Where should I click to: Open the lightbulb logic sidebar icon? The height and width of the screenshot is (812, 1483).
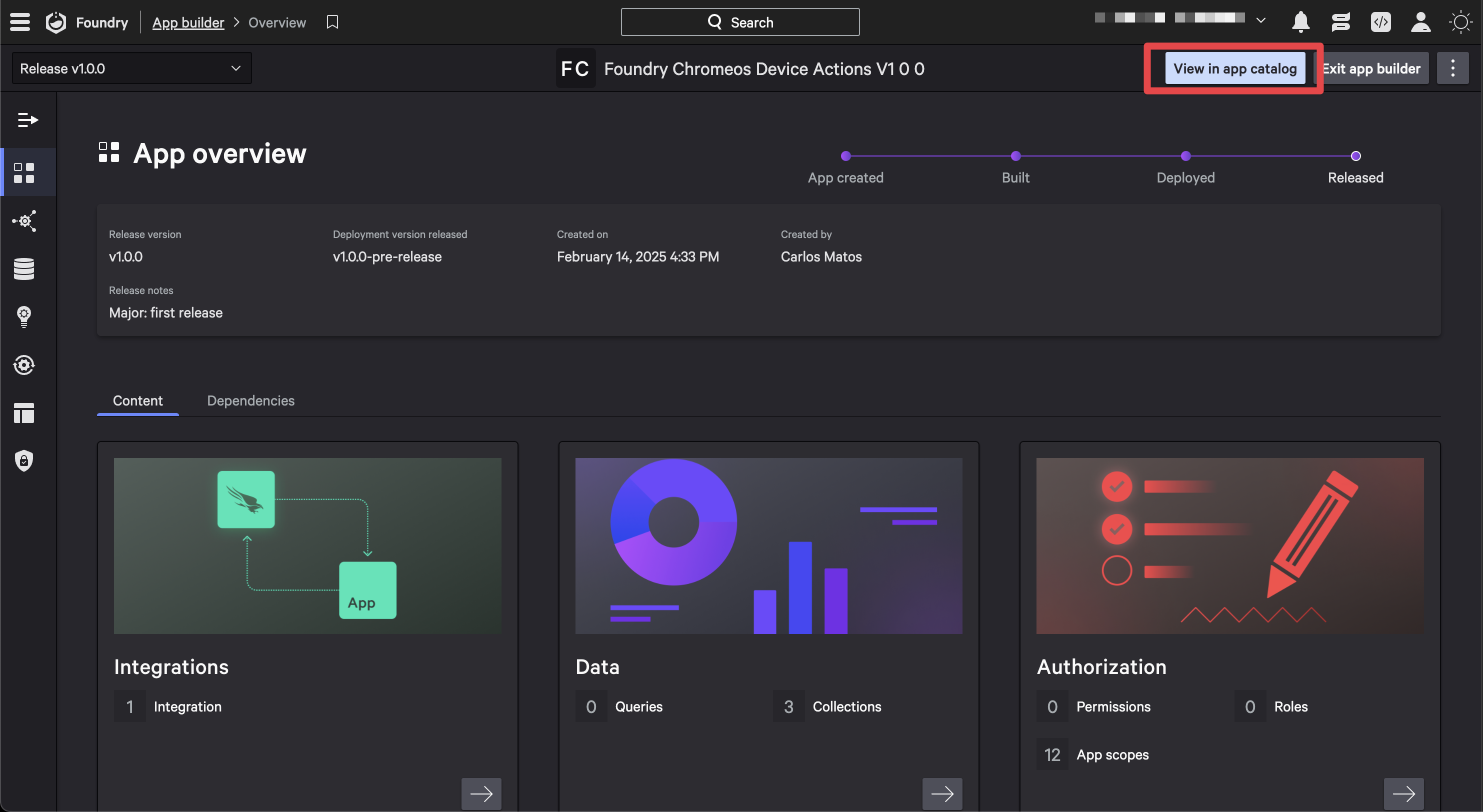coord(24,316)
